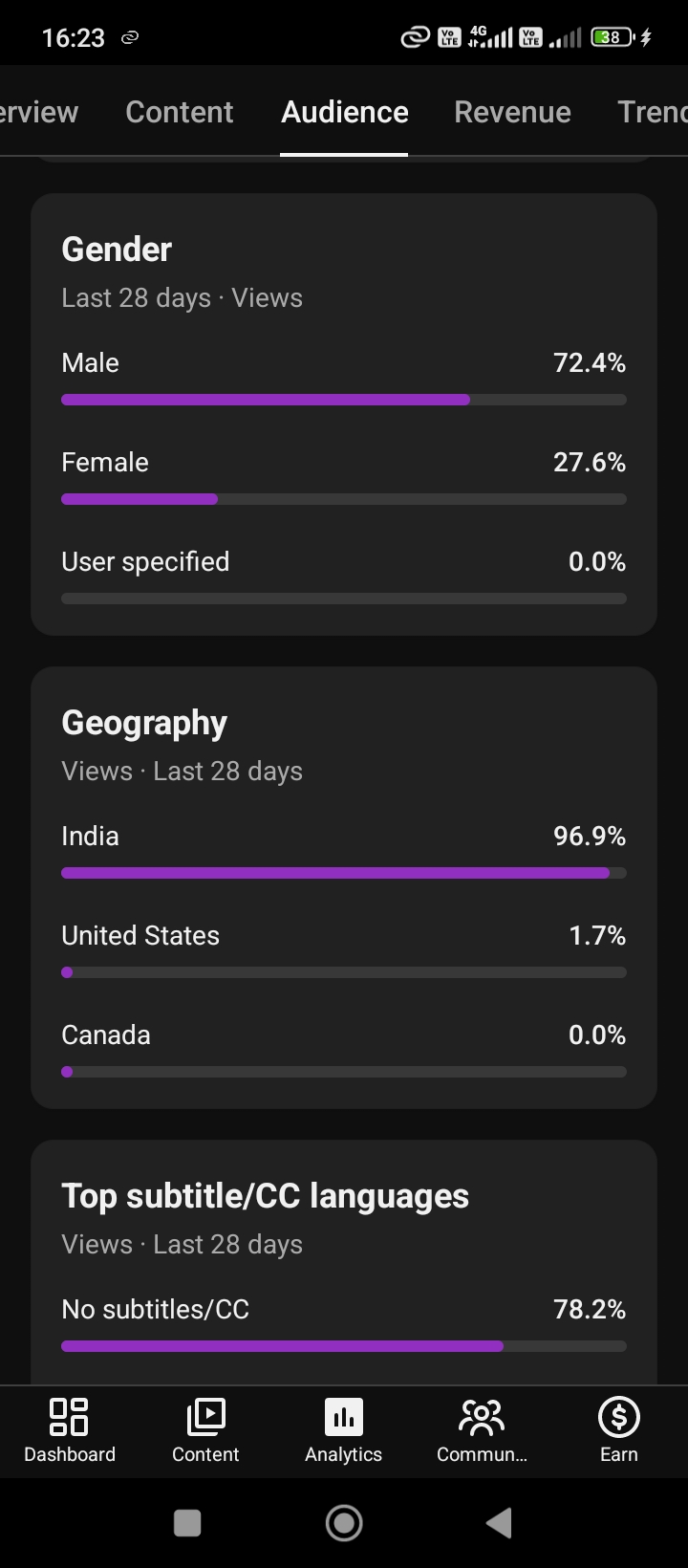
Task: Tap the Android back triangle button
Action: point(499,1523)
